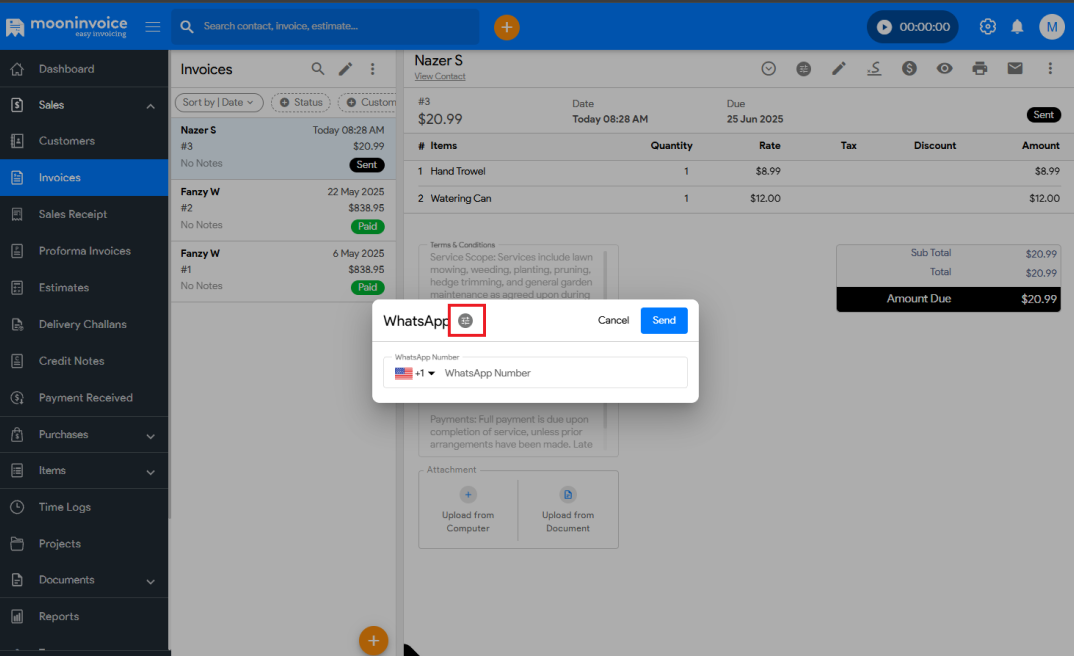The image size is (1074, 656).
Task: Cancel the WhatsApp dialog
Action: coord(613,320)
